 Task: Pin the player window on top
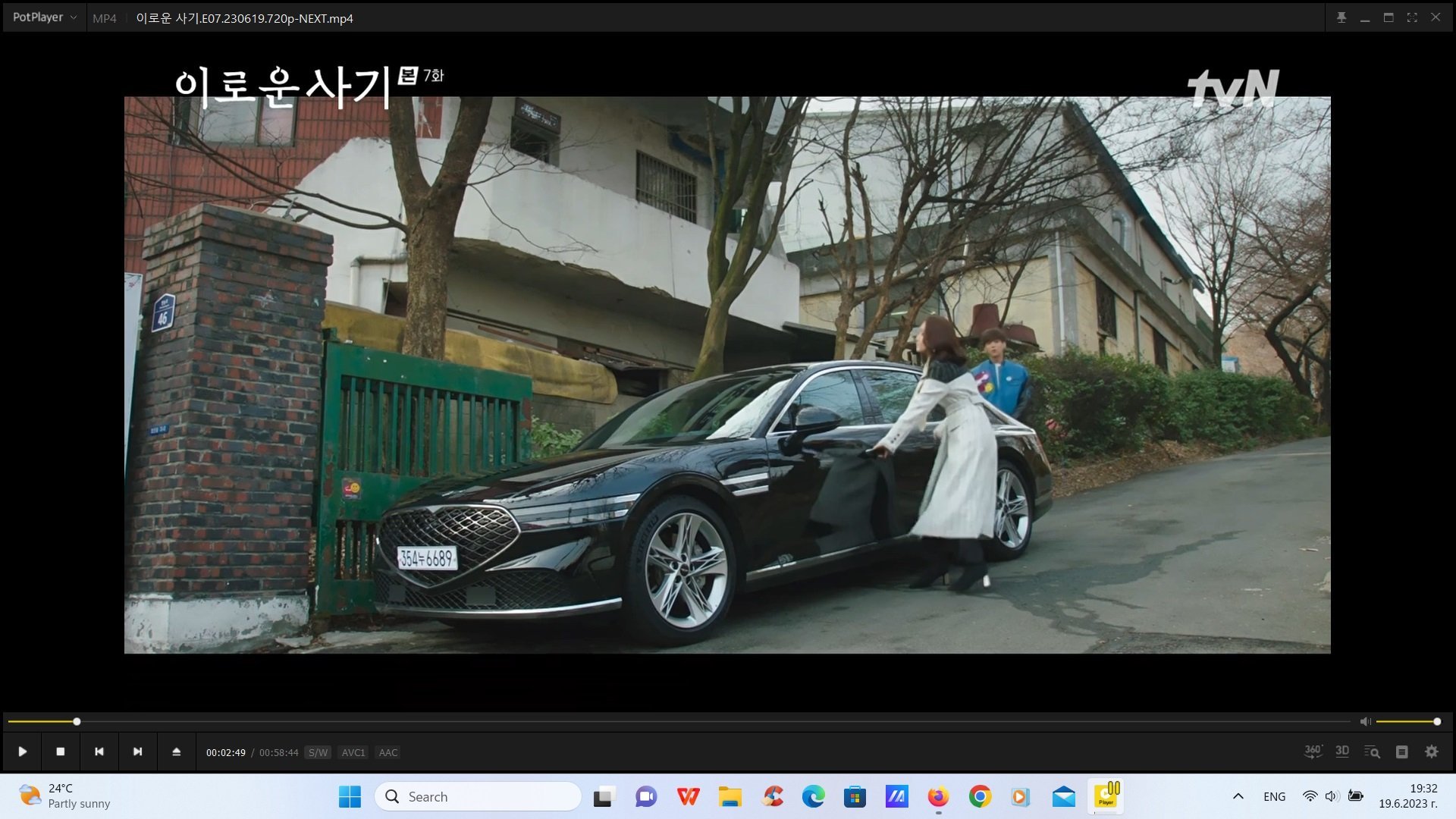[x=1341, y=17]
